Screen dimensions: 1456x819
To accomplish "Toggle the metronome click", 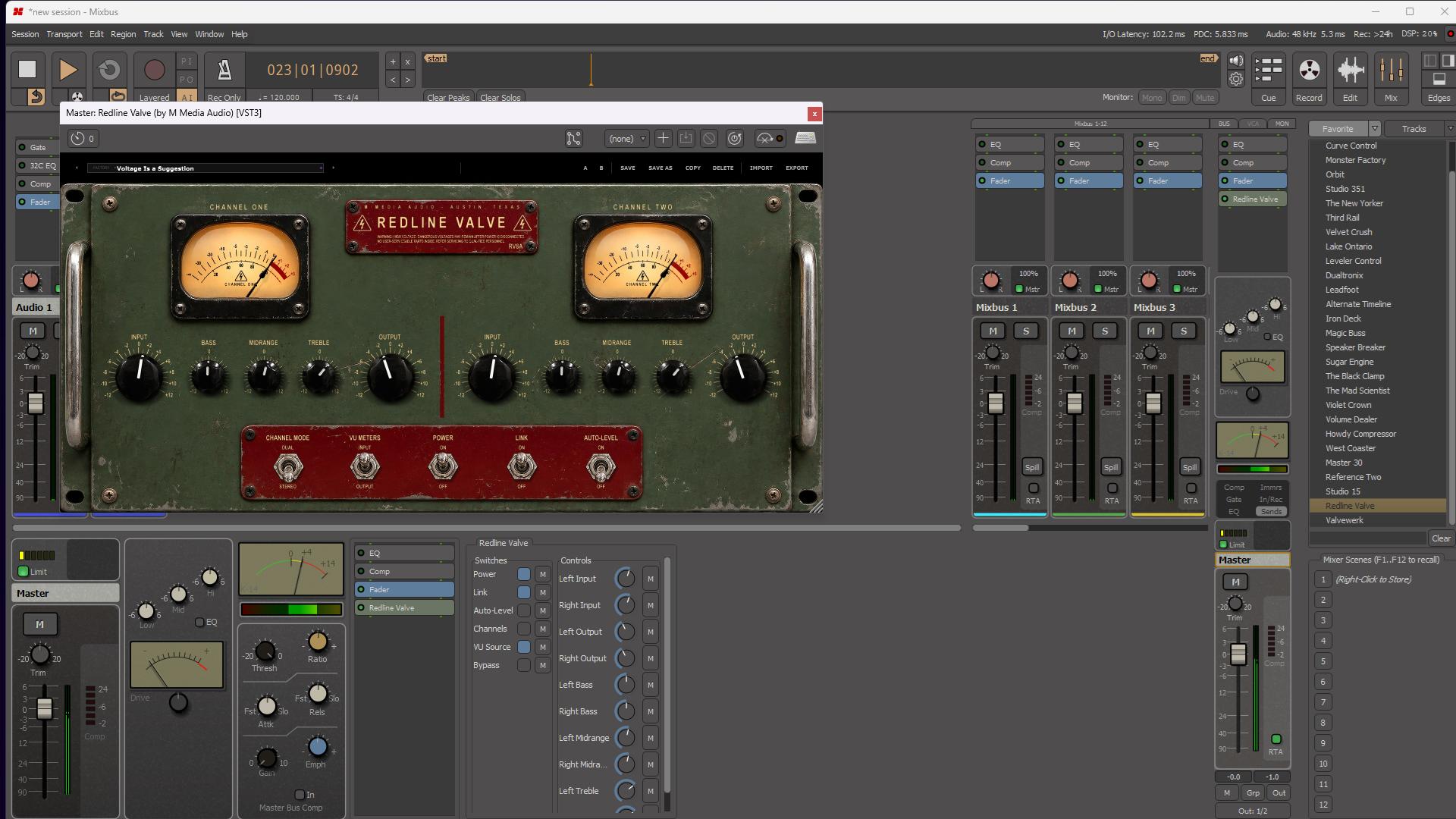I will pos(224,70).
